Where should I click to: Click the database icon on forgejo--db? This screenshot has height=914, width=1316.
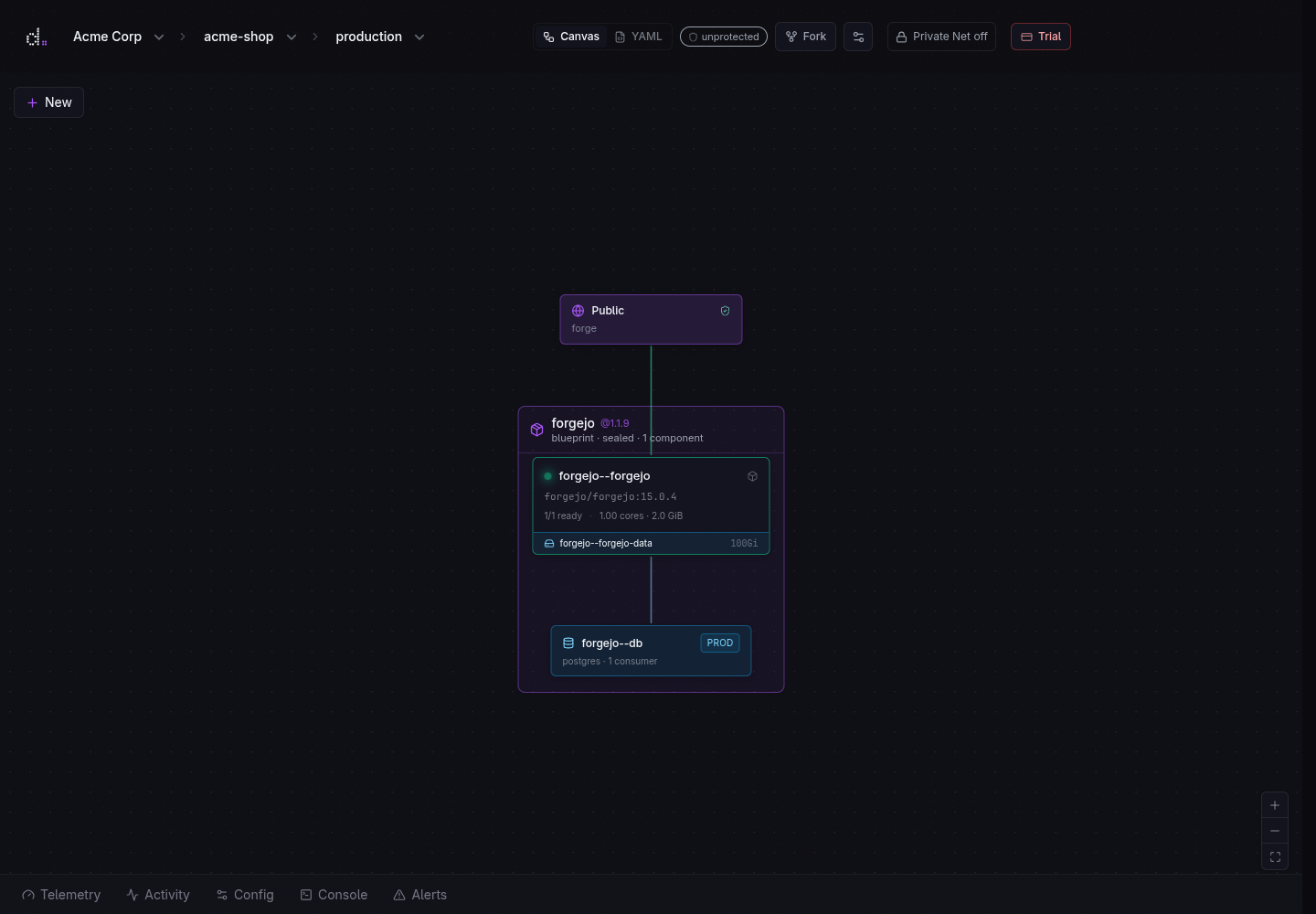point(568,643)
